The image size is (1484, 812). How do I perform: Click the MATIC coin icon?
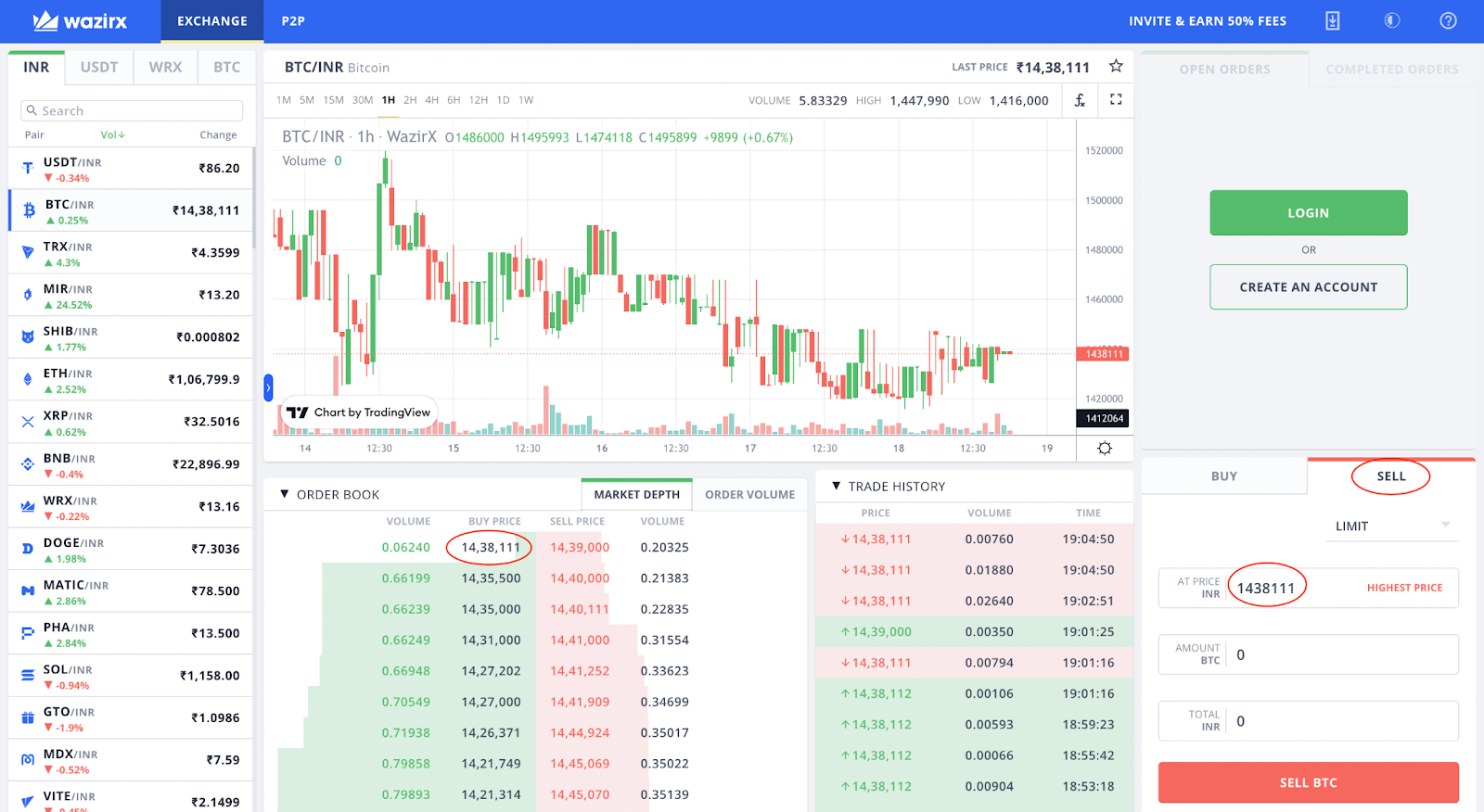tap(28, 591)
